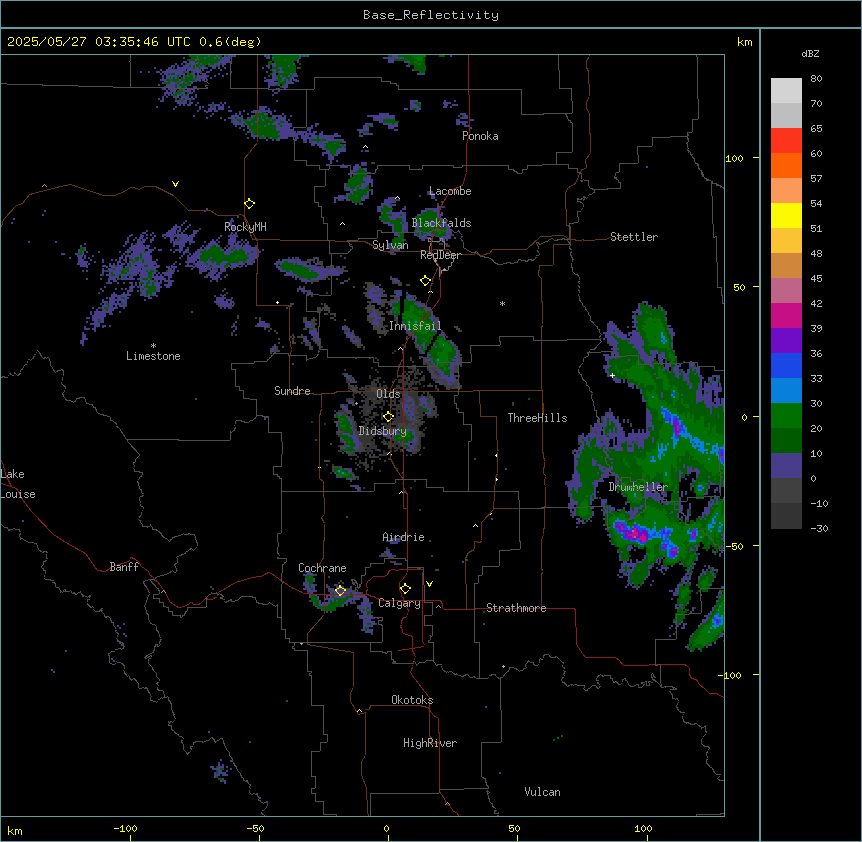Click the Cochrane town label
This screenshot has width=862, height=842.
point(322,568)
